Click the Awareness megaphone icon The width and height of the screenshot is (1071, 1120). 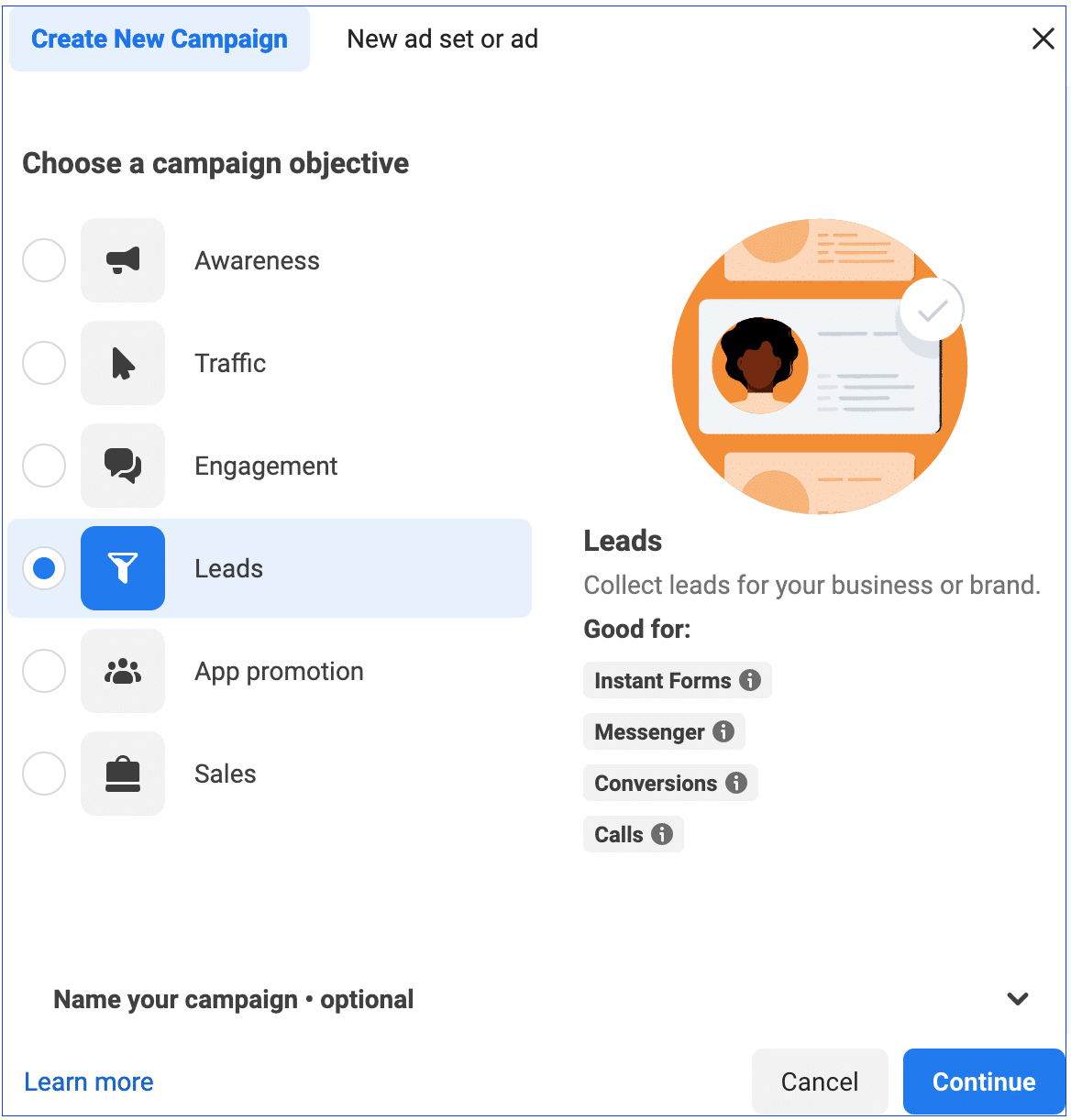point(123,260)
